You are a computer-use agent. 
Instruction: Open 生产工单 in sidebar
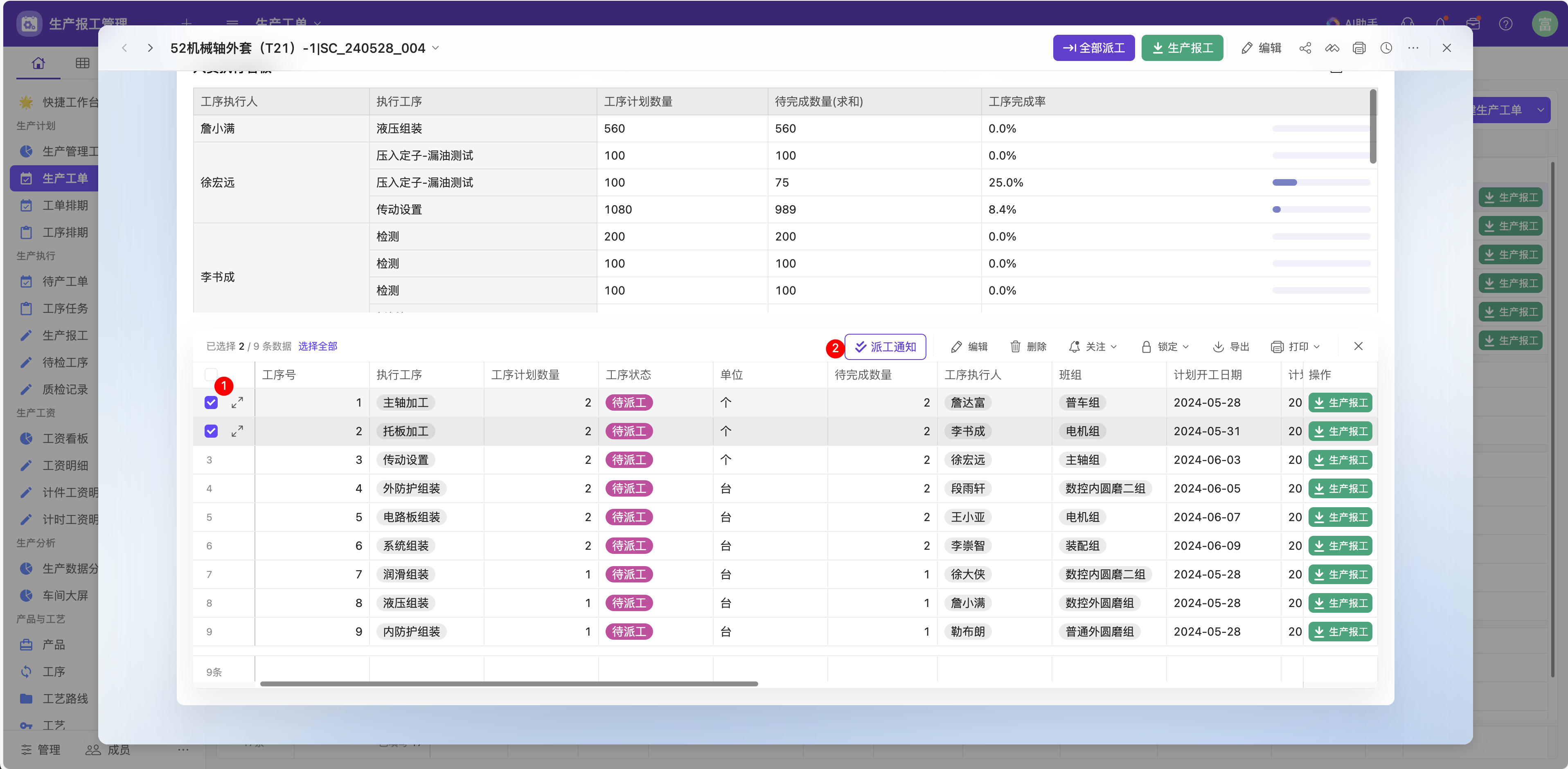54,178
